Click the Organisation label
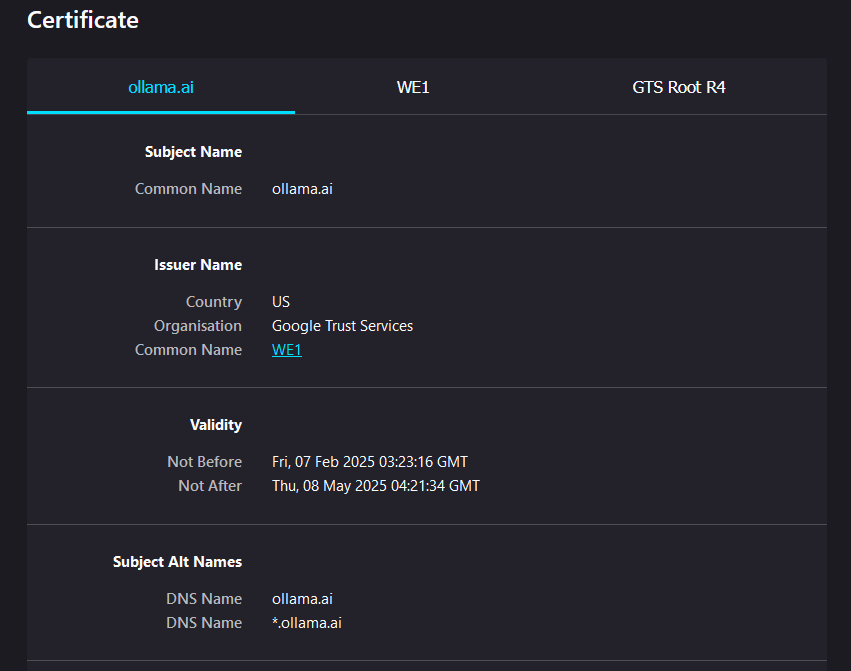The image size is (851, 671). [198, 326]
